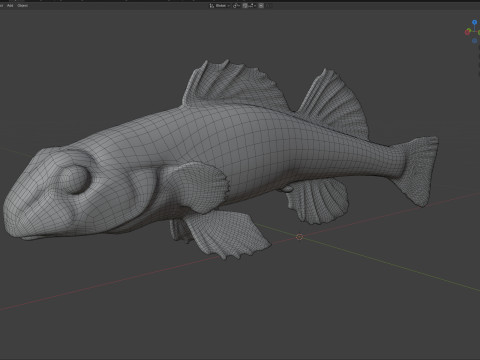Viewport: 480px width, 360px height.
Task: Open the Add menu in viewport header
Action: (10, 6)
